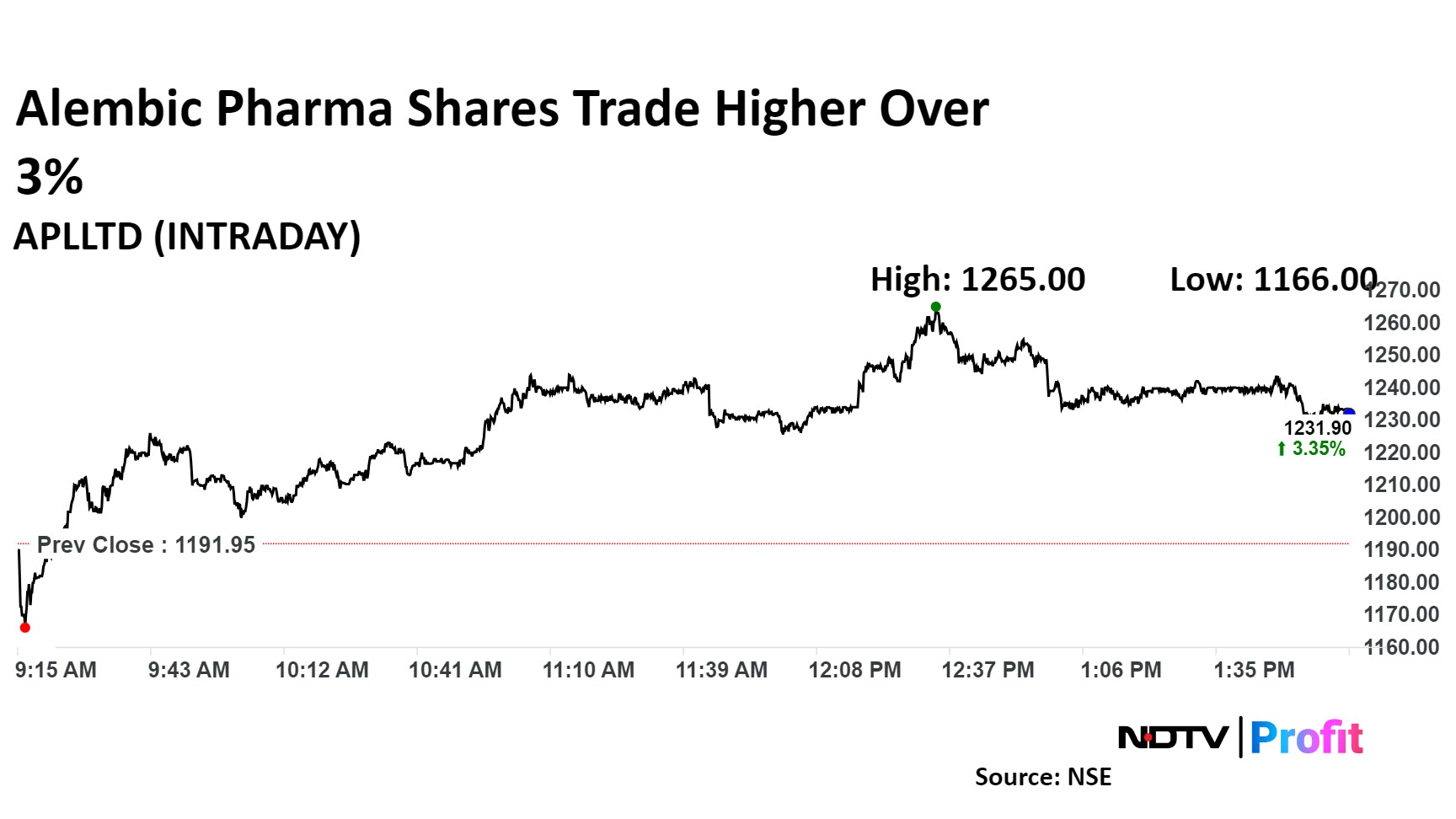Click the 1270.00 price axis label

tap(1404, 291)
